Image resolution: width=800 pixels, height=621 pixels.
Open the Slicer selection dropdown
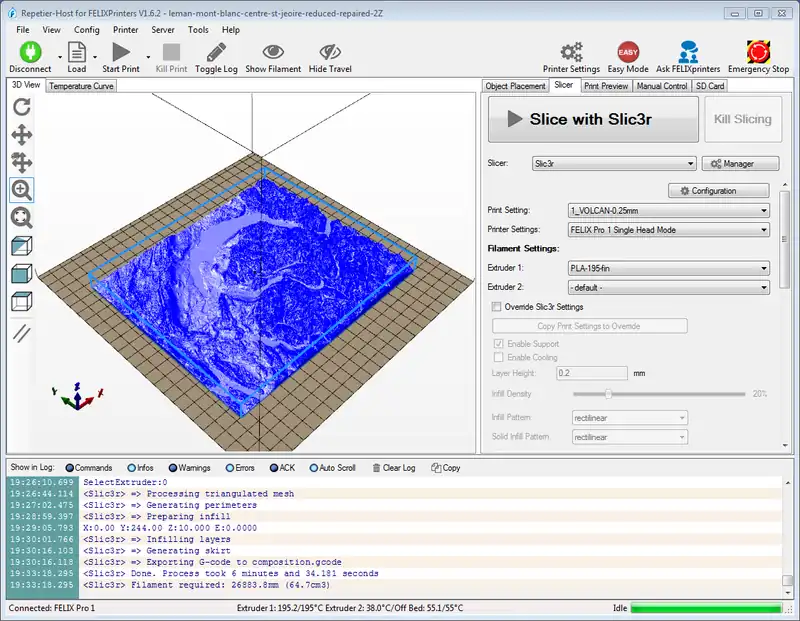pyautogui.click(x=613, y=164)
